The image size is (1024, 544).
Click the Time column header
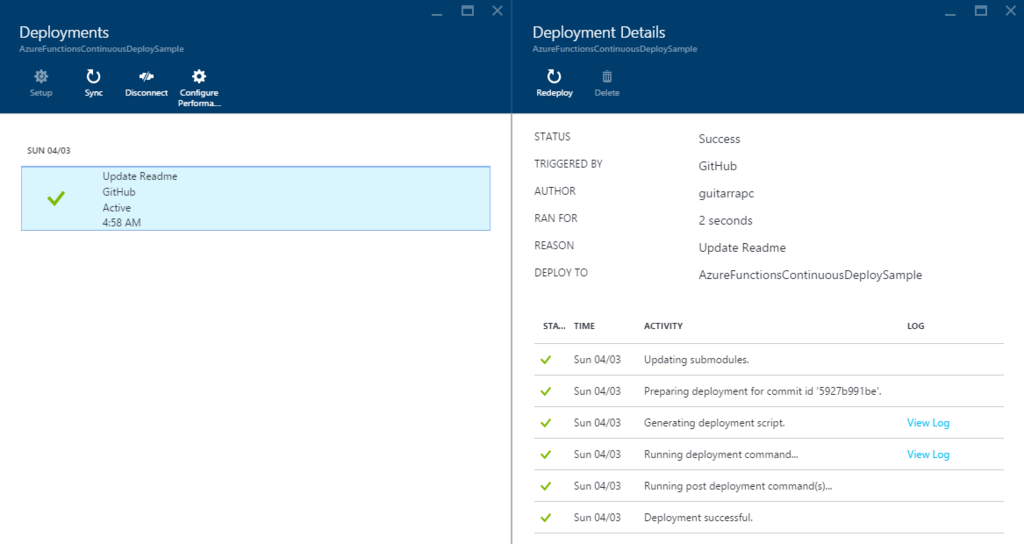(x=584, y=327)
